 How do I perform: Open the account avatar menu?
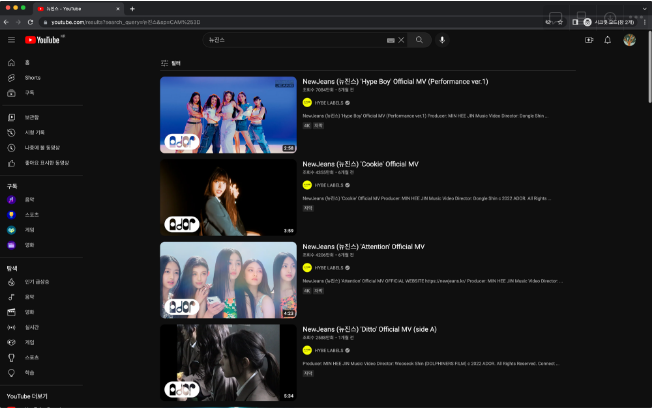pos(629,40)
